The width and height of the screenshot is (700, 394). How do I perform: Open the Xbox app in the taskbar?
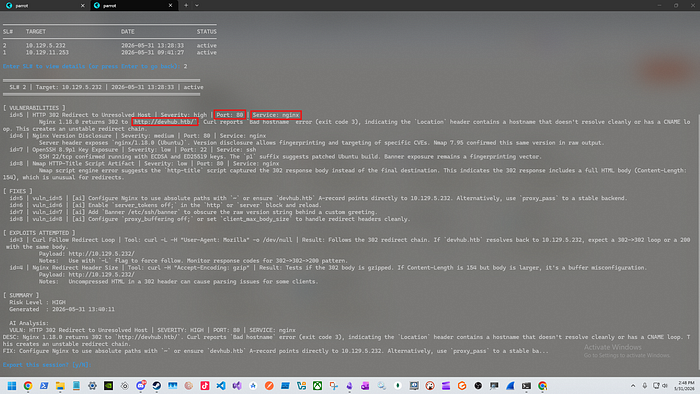click(x=317, y=386)
